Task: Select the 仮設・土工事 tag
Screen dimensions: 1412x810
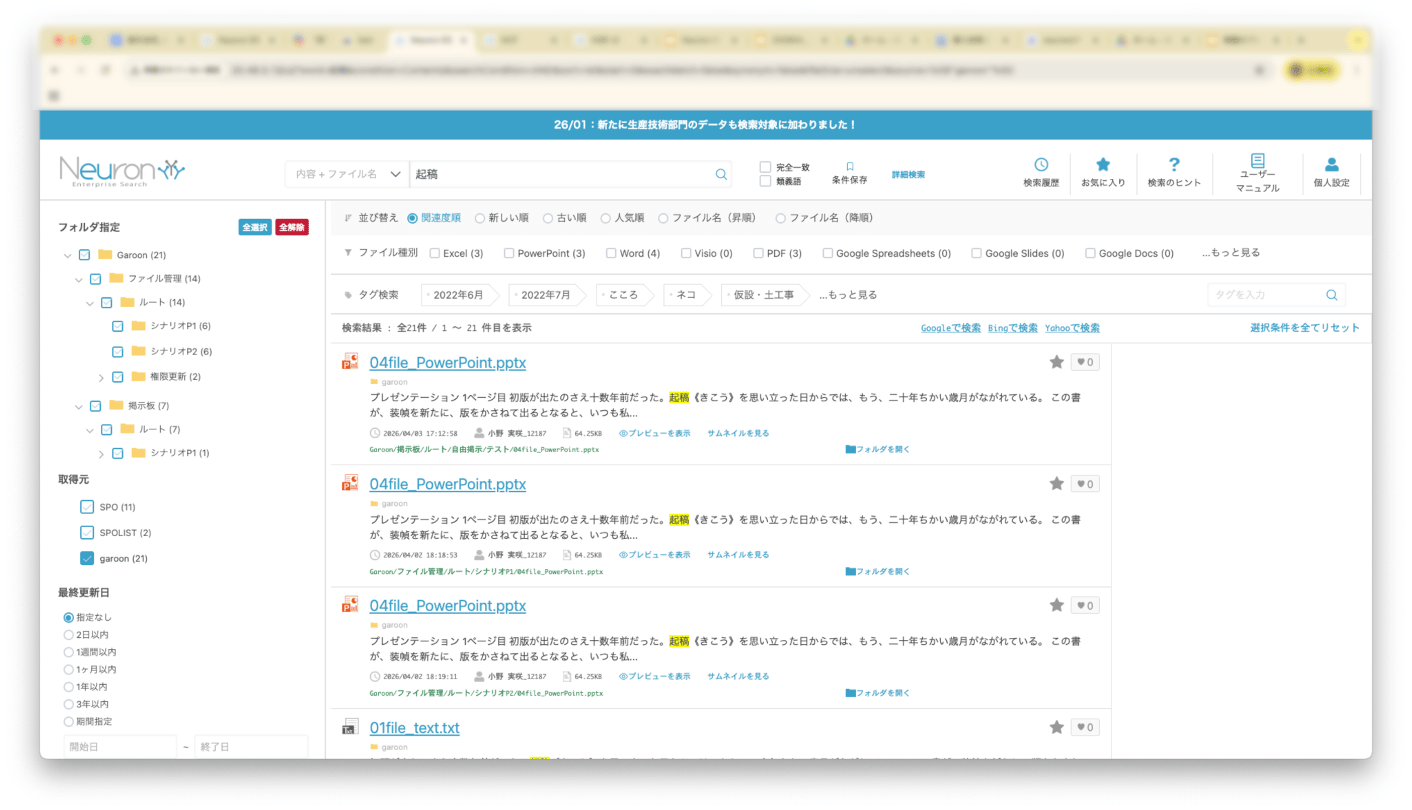Action: click(763, 295)
